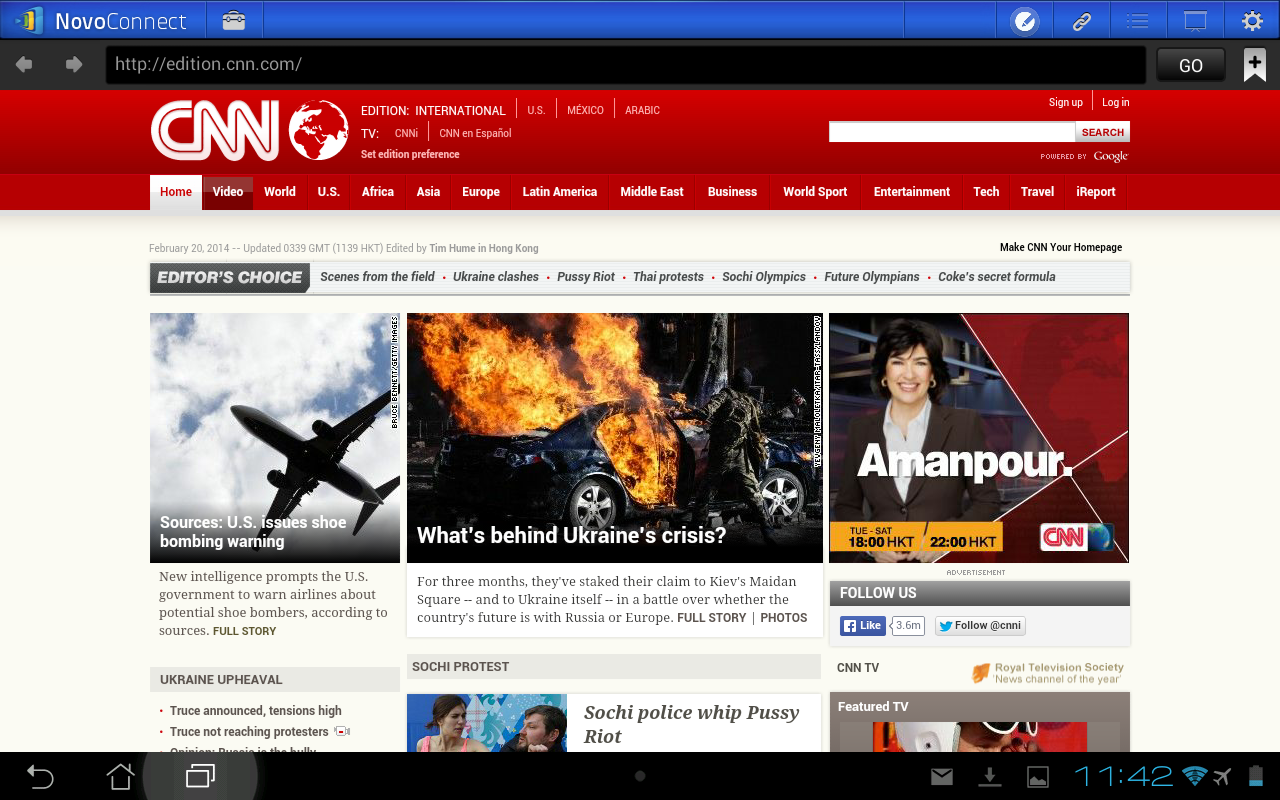Open Sochi police whip Pussy Riot headline
1280x800 pixels.
coord(691,724)
